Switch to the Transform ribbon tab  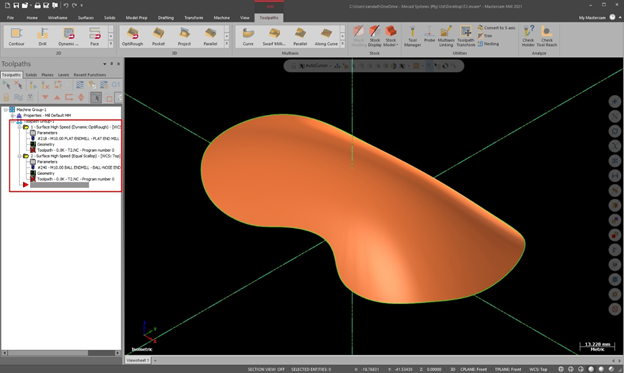coord(194,18)
